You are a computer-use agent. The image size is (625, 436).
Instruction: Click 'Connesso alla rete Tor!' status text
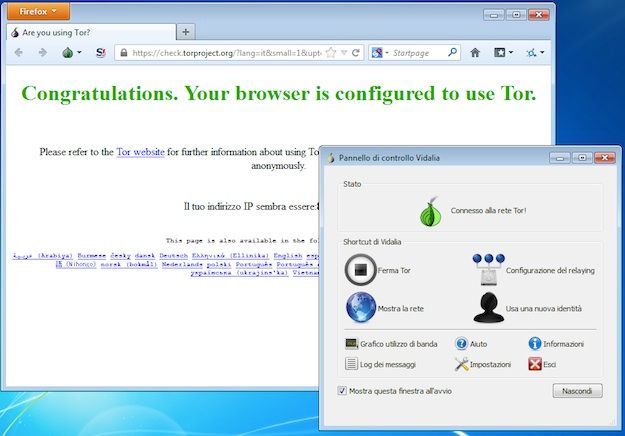click(488, 210)
